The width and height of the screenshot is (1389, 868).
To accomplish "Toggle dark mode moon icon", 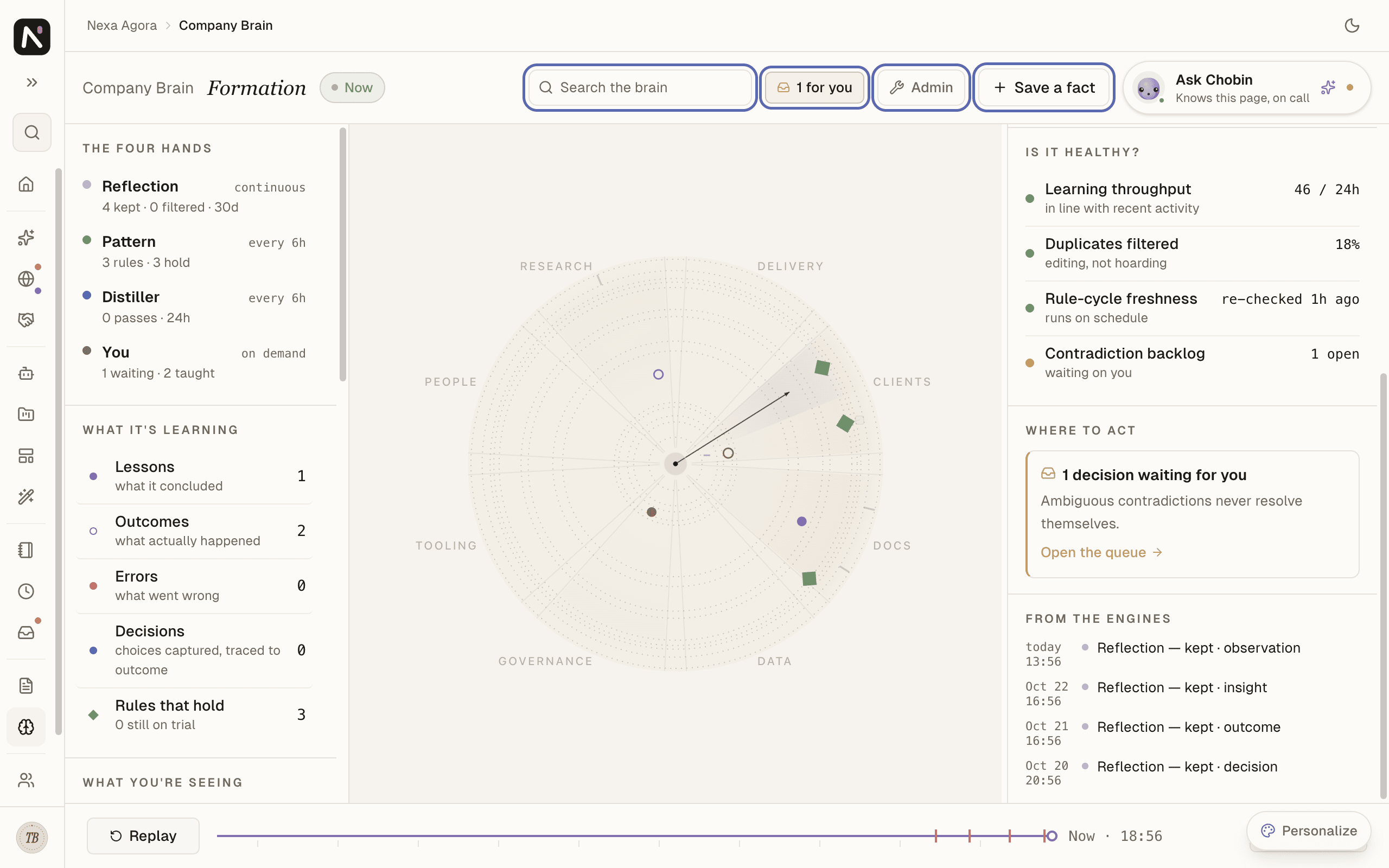I will tap(1352, 25).
